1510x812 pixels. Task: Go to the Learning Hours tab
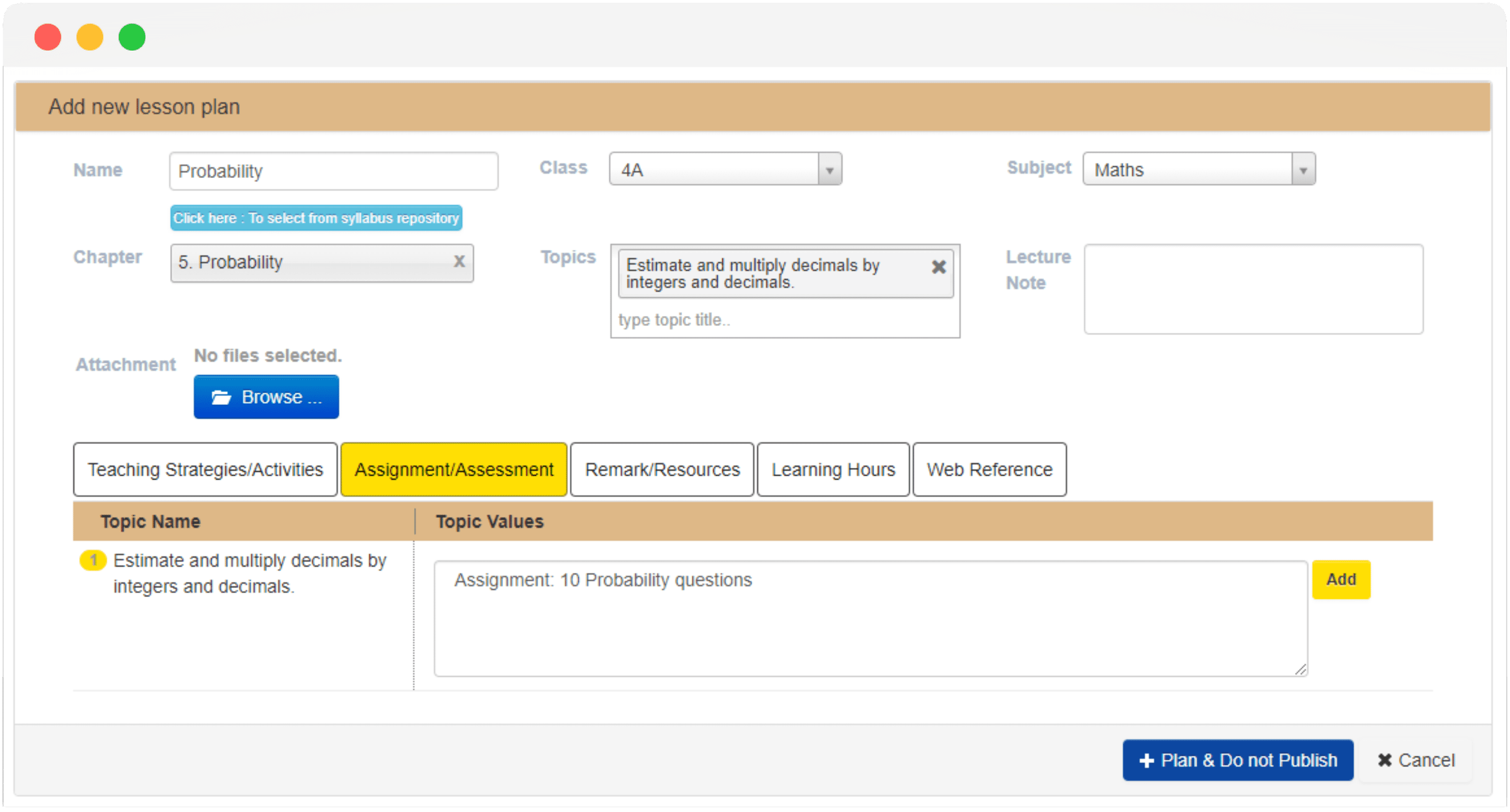click(x=833, y=469)
